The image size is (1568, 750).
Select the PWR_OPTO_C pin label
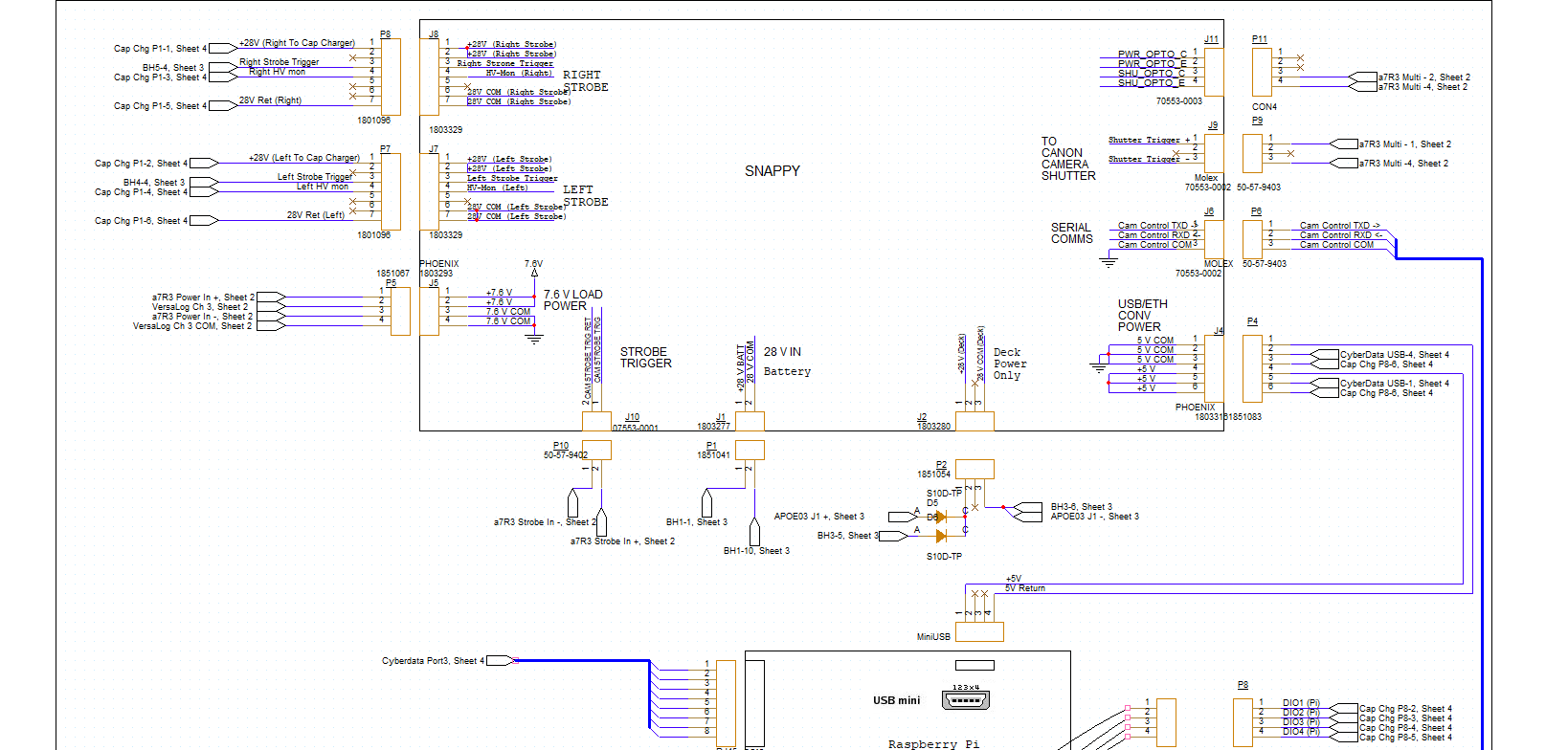click(x=1152, y=55)
